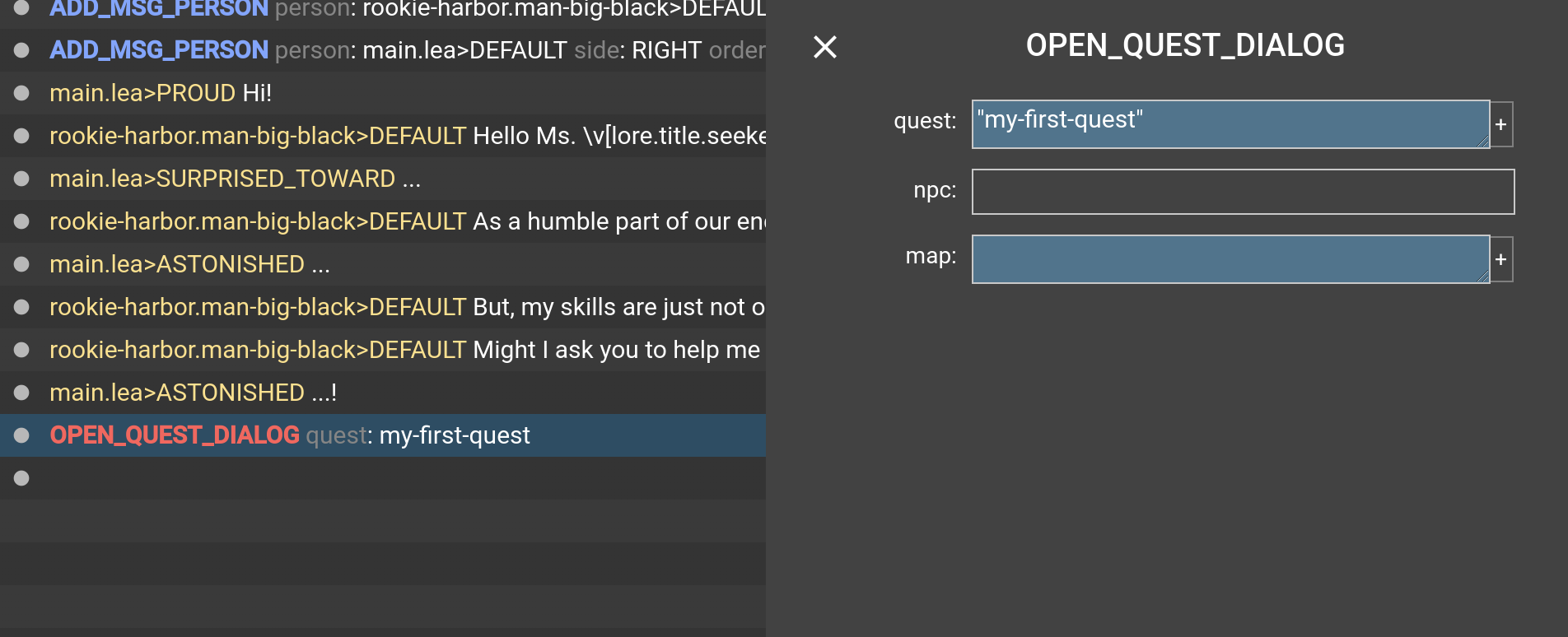Screen dimensions: 1568x637
Task: Add a quest value using the + button
Action: (x=1501, y=123)
